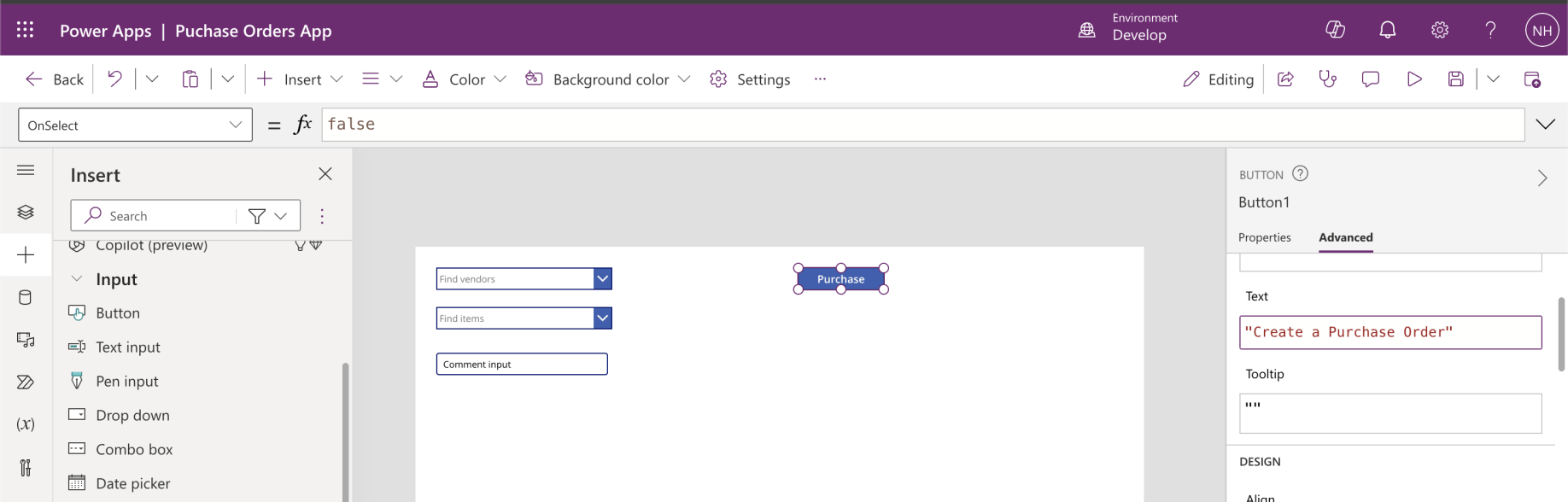Image resolution: width=1568 pixels, height=502 pixels.
Task: Open the comments icon
Action: click(x=1371, y=79)
